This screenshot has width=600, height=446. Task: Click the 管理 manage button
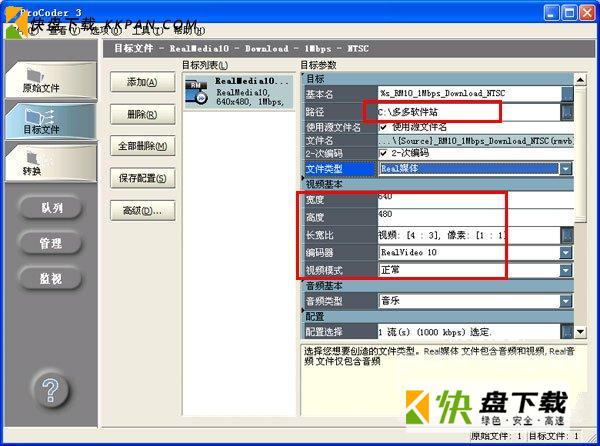51,243
